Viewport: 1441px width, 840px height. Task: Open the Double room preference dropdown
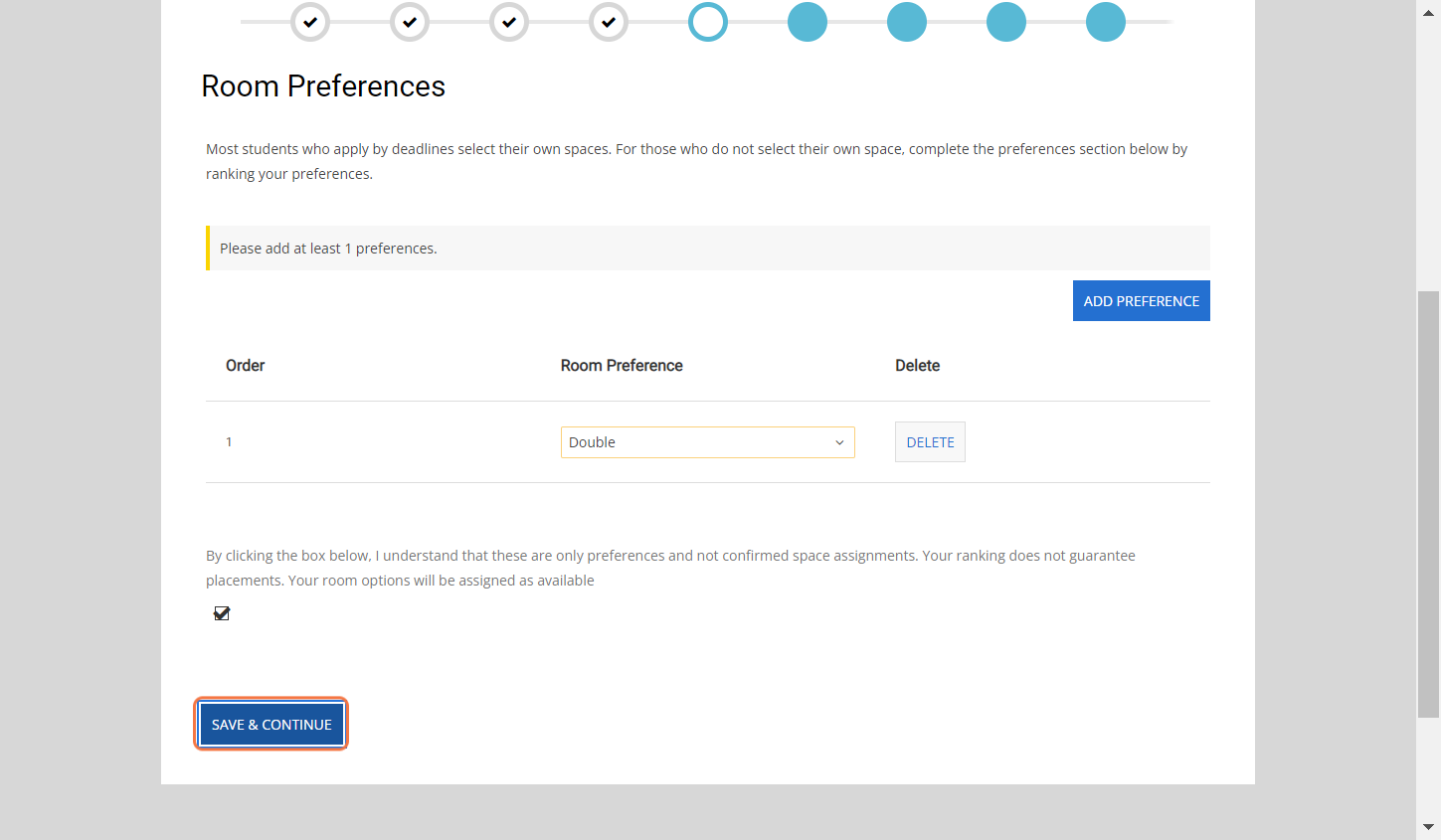[x=708, y=442]
